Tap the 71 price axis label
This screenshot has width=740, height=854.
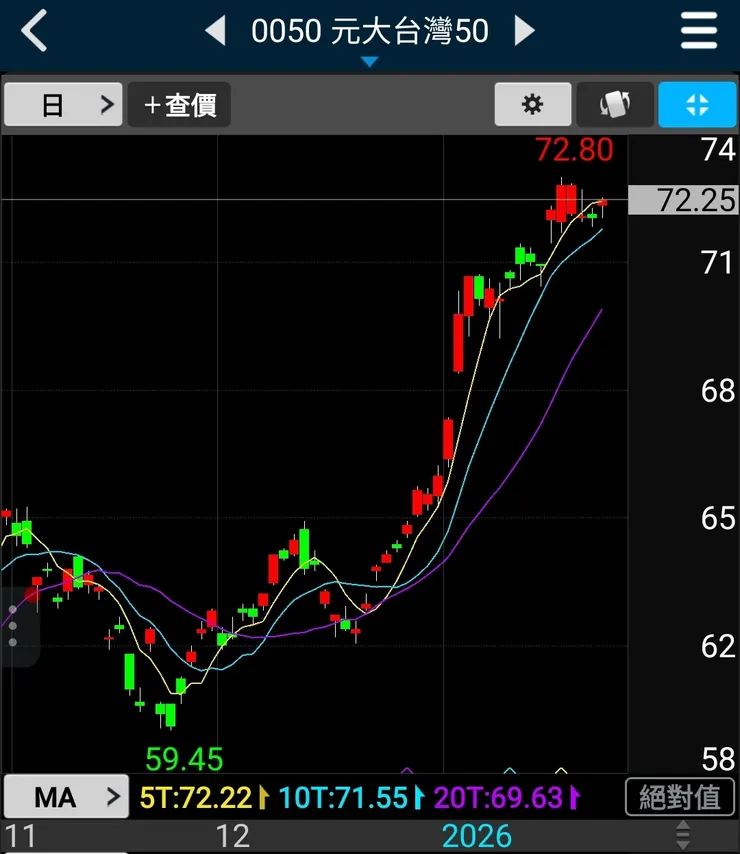click(x=718, y=263)
